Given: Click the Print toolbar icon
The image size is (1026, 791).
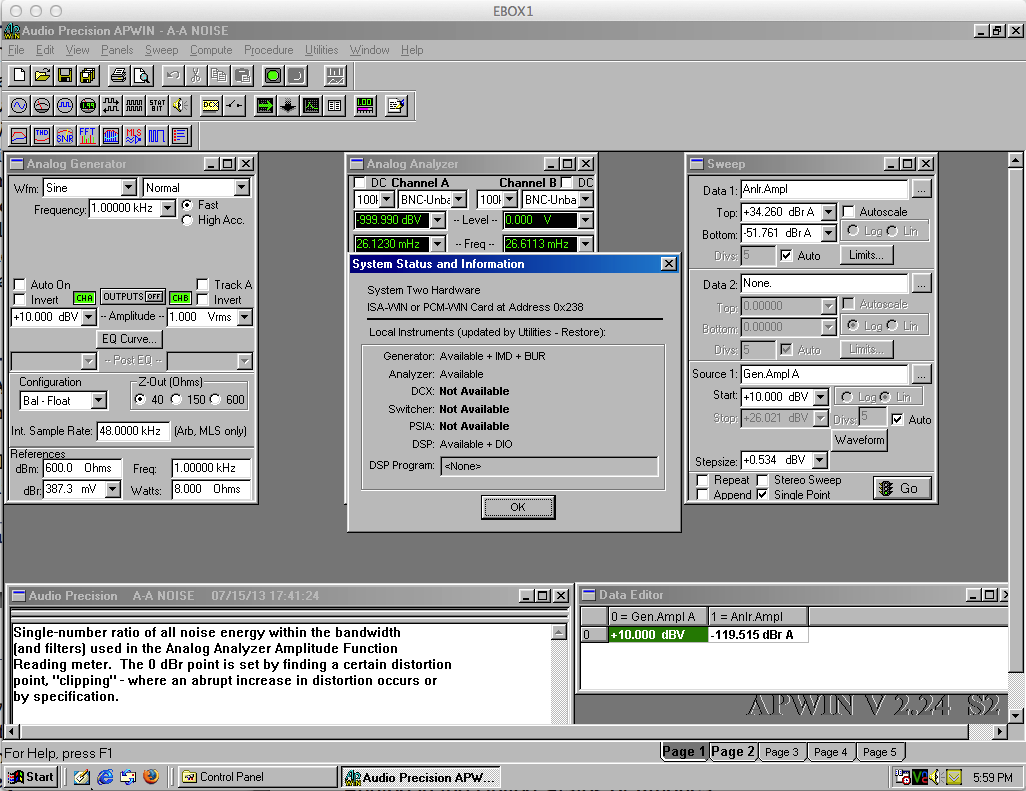Looking at the screenshot, I should point(118,76).
